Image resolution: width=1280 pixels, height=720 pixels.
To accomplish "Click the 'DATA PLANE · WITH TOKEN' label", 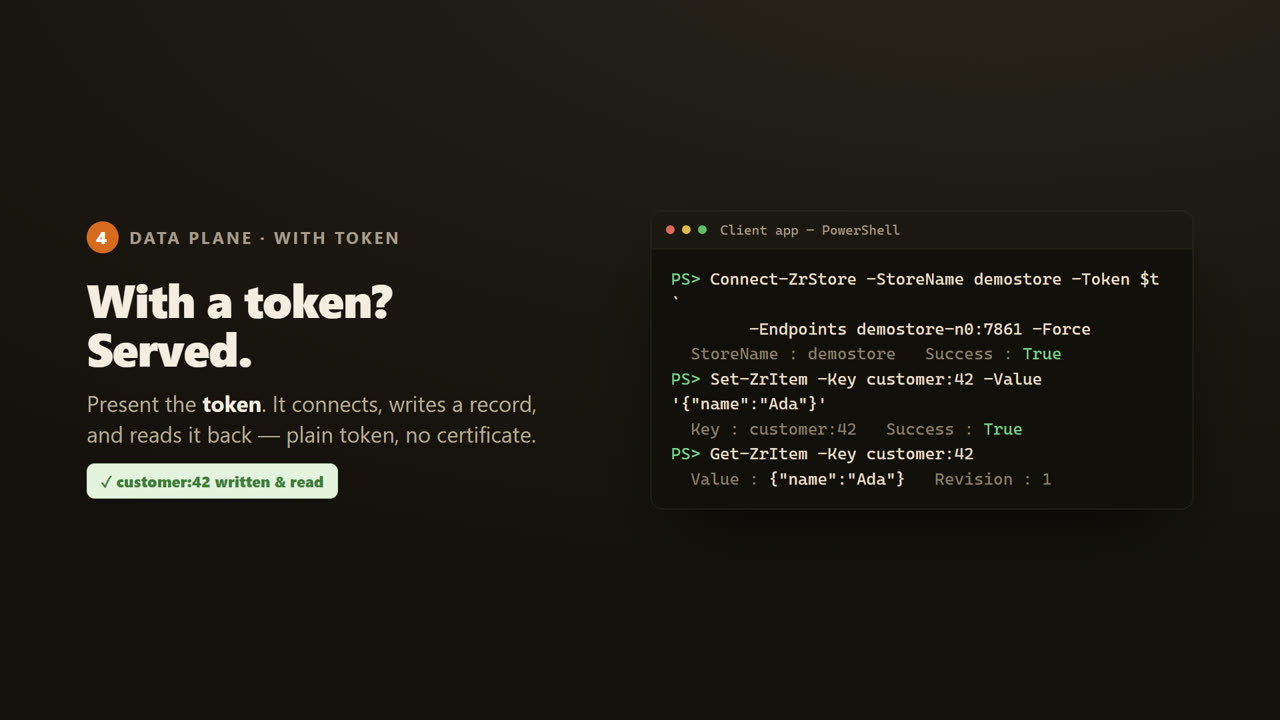I will (x=265, y=238).
